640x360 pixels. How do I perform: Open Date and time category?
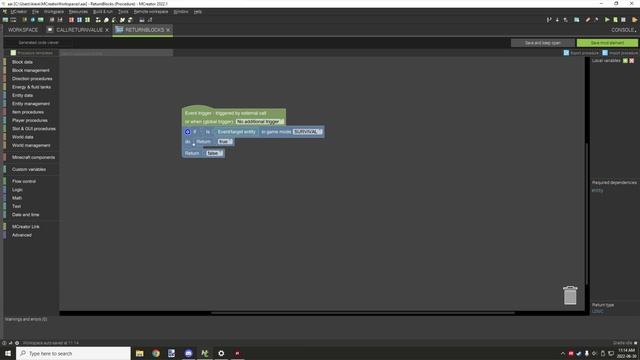25,215
